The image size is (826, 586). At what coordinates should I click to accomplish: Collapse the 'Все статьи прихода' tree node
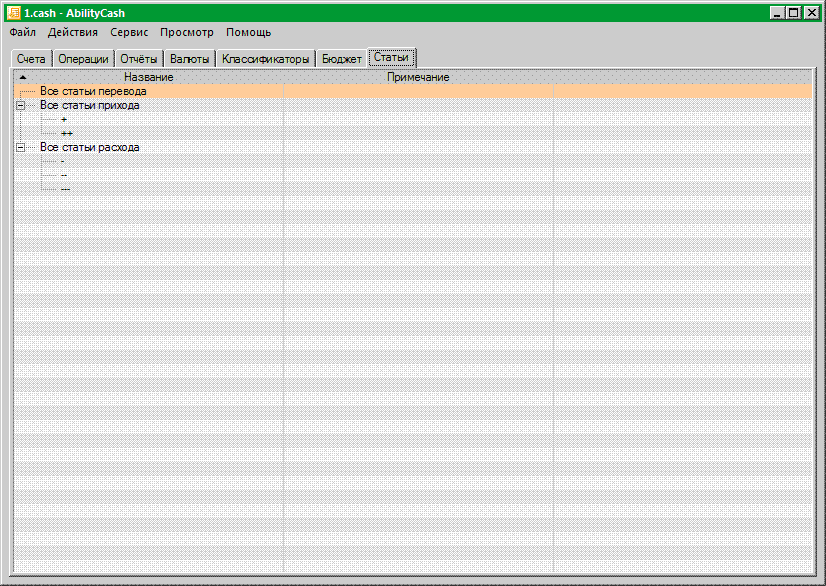click(x=20, y=105)
